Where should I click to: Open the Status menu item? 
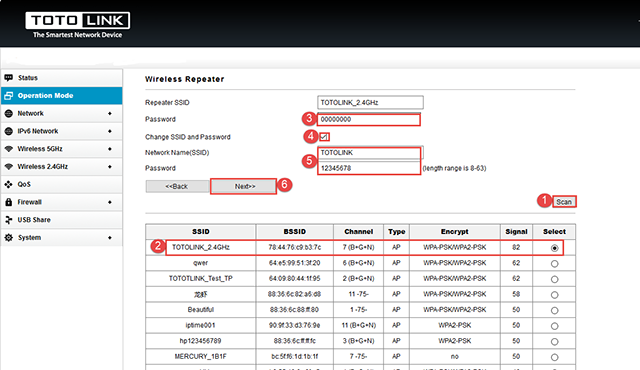[61, 78]
